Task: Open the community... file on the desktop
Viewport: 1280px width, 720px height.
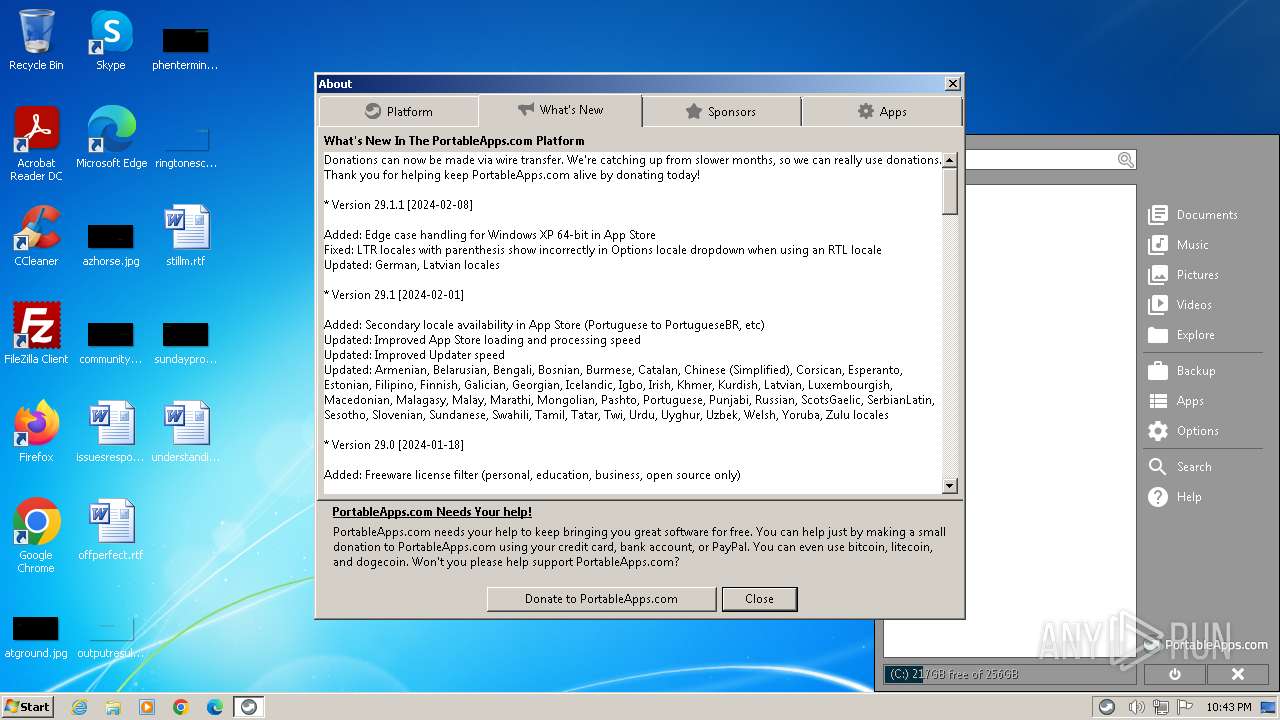Action: [111, 342]
